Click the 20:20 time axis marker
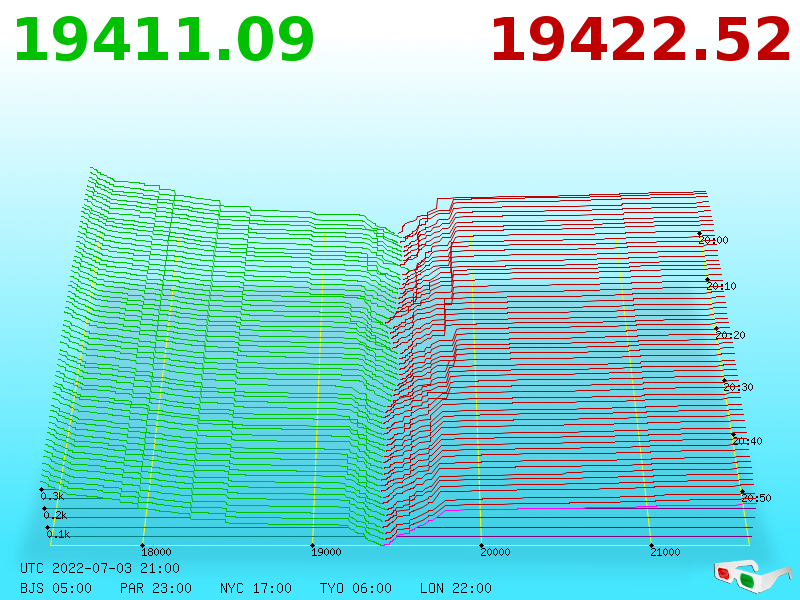The image size is (800, 600). tap(731, 335)
